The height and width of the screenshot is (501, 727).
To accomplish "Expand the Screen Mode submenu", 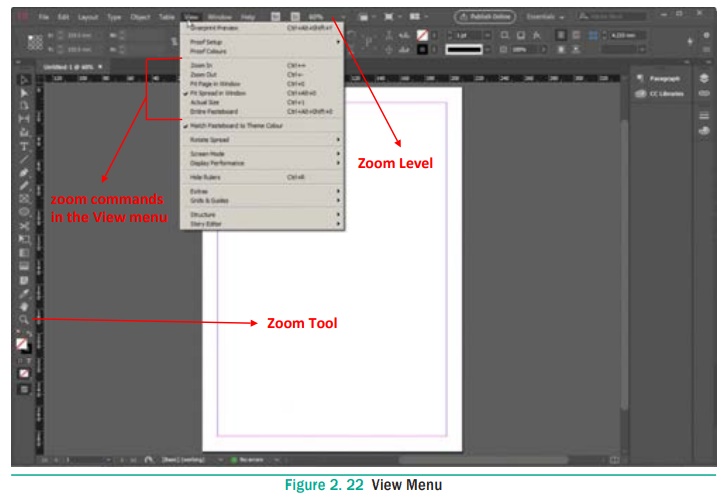I will tap(262, 153).
